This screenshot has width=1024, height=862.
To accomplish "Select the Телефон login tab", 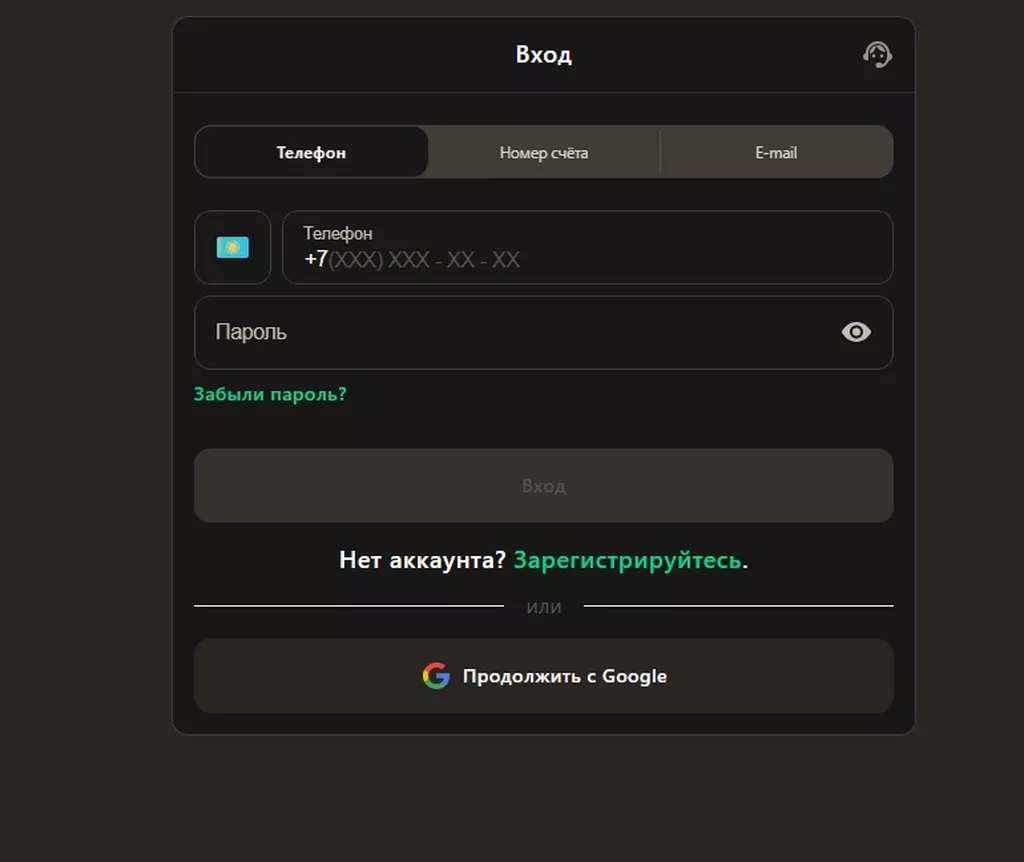I will tap(312, 152).
